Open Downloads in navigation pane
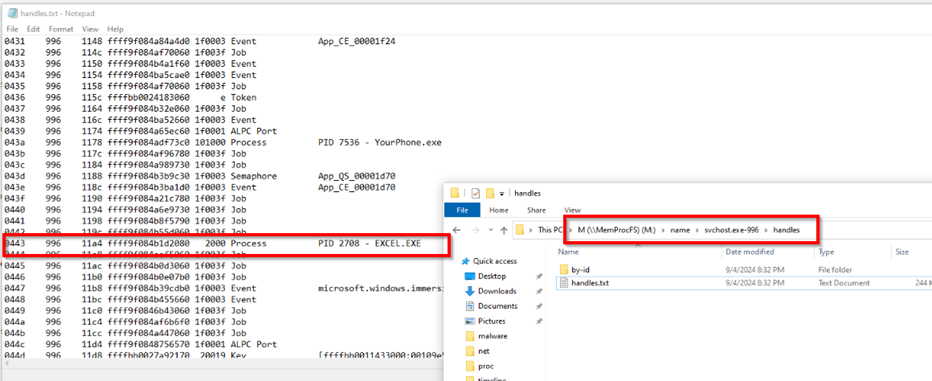 pos(497,291)
